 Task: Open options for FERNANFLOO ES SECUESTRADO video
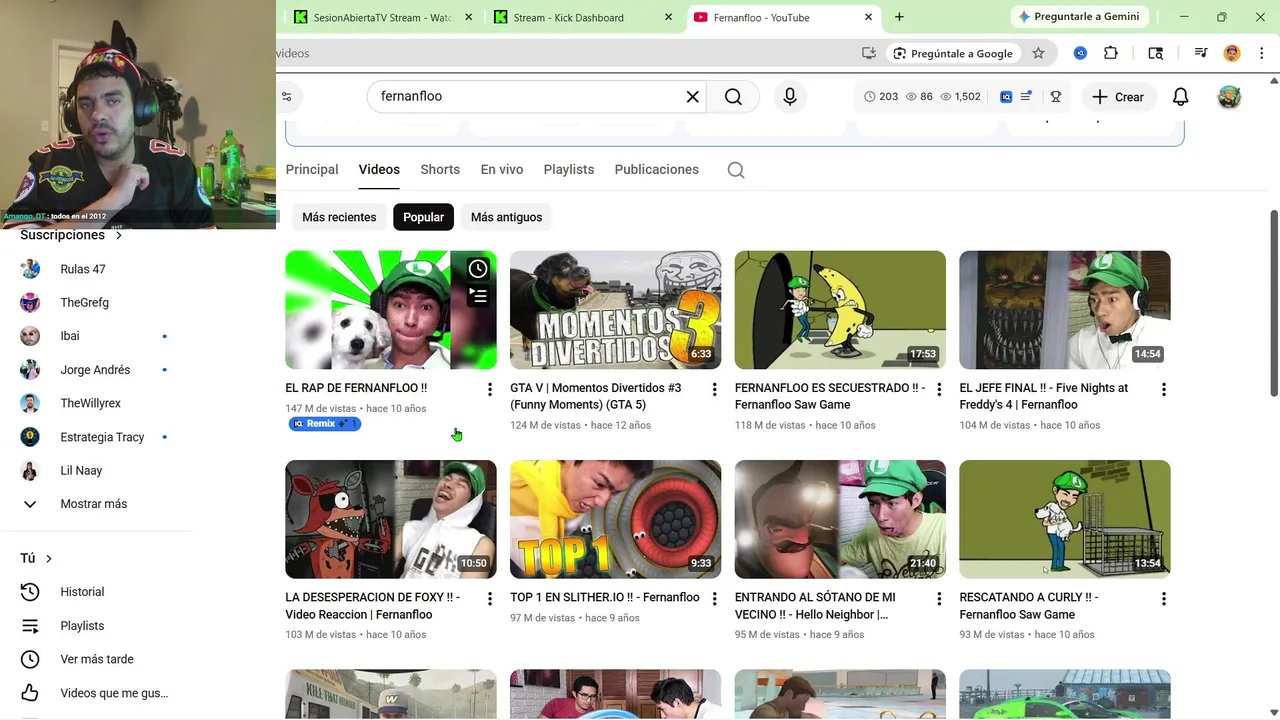pyautogui.click(x=939, y=389)
